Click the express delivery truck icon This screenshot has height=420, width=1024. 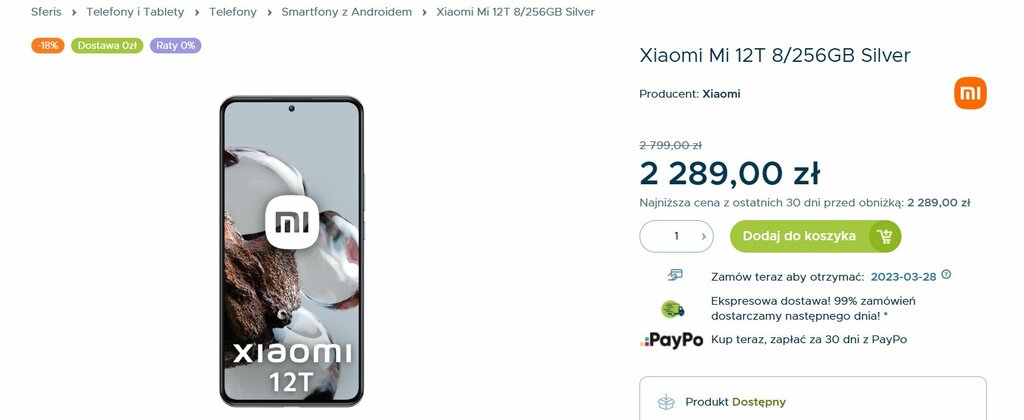(x=673, y=309)
